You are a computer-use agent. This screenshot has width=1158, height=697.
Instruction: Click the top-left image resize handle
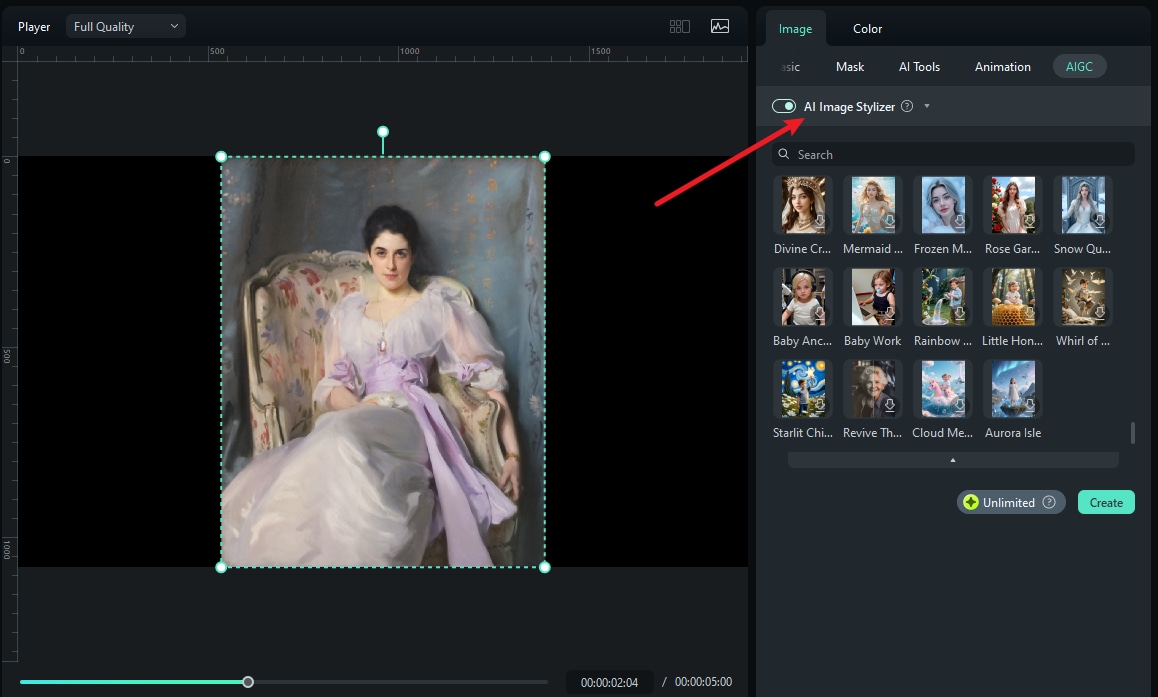click(x=221, y=157)
